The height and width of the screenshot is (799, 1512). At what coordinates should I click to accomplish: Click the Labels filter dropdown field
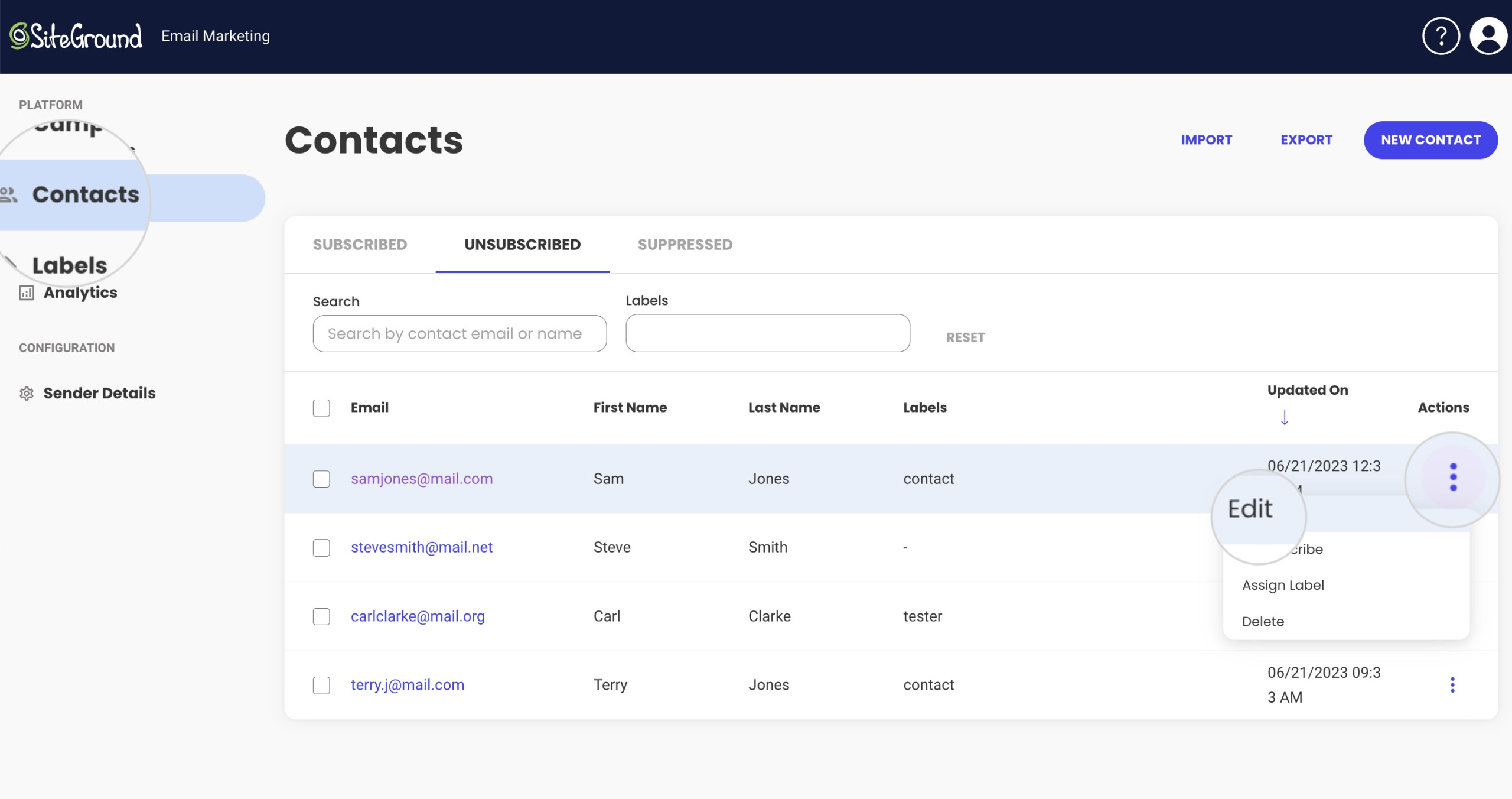pos(767,333)
